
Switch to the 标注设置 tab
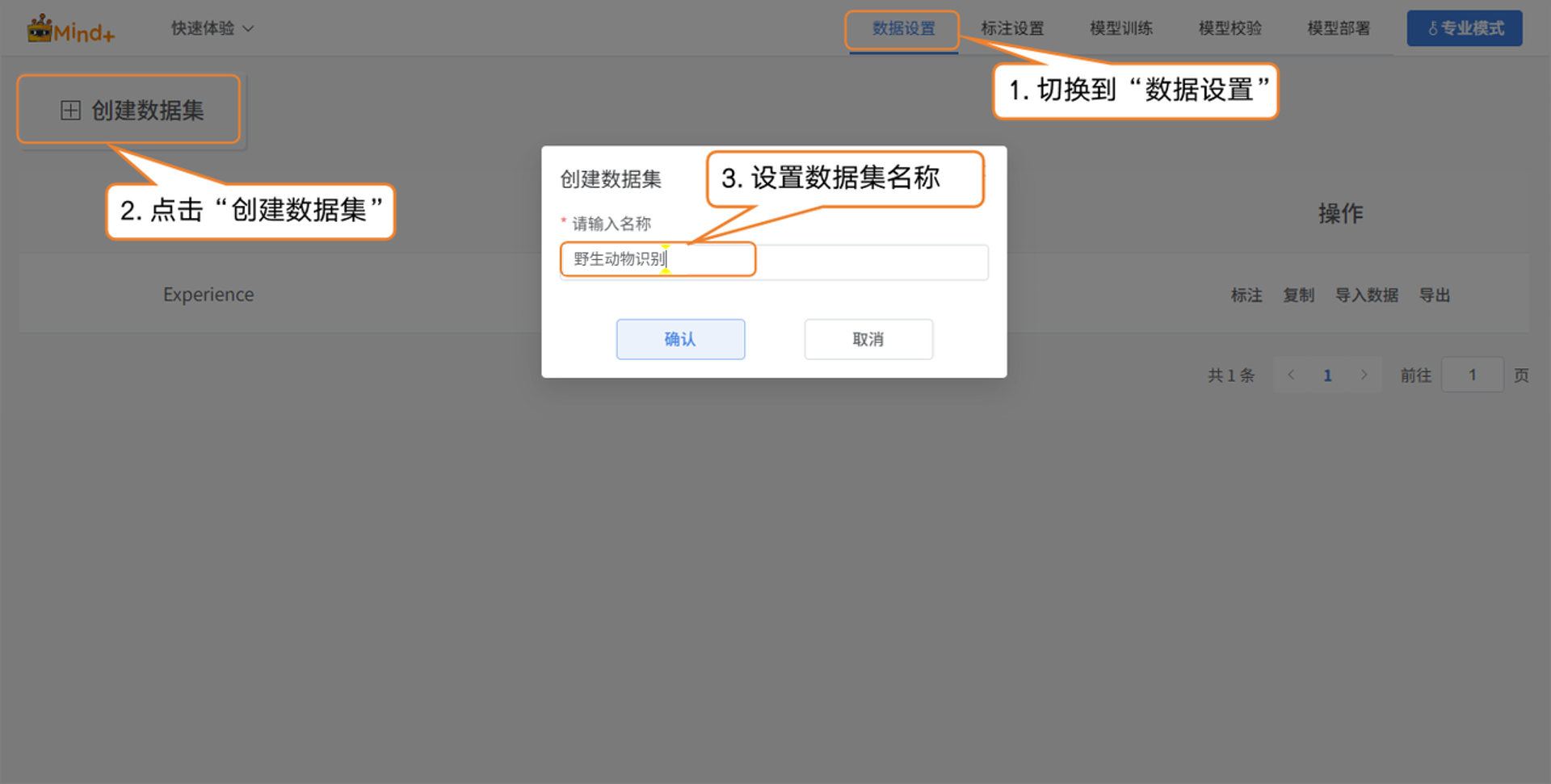click(1012, 29)
